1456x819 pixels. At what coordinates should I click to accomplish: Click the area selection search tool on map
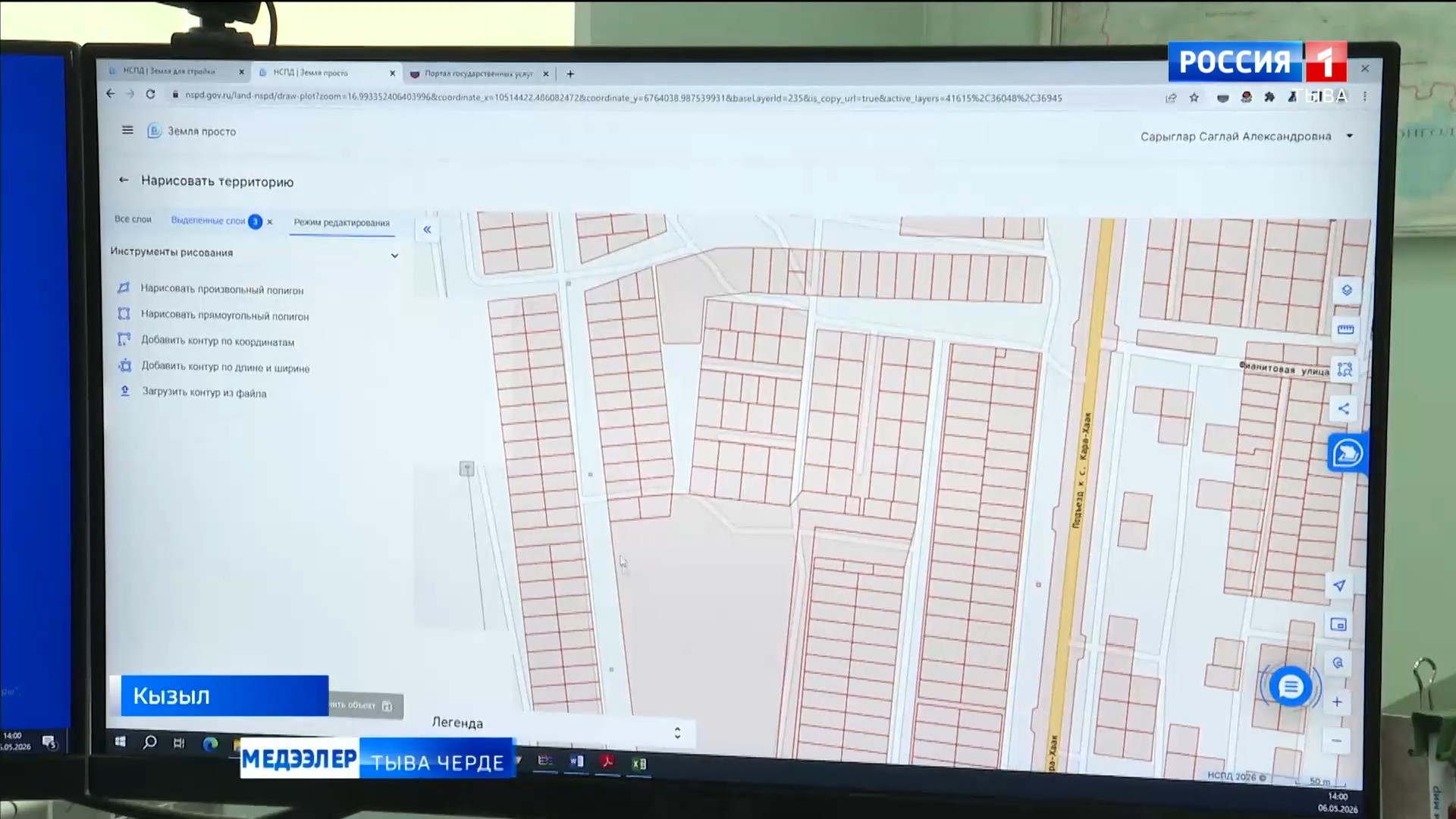point(1345,370)
